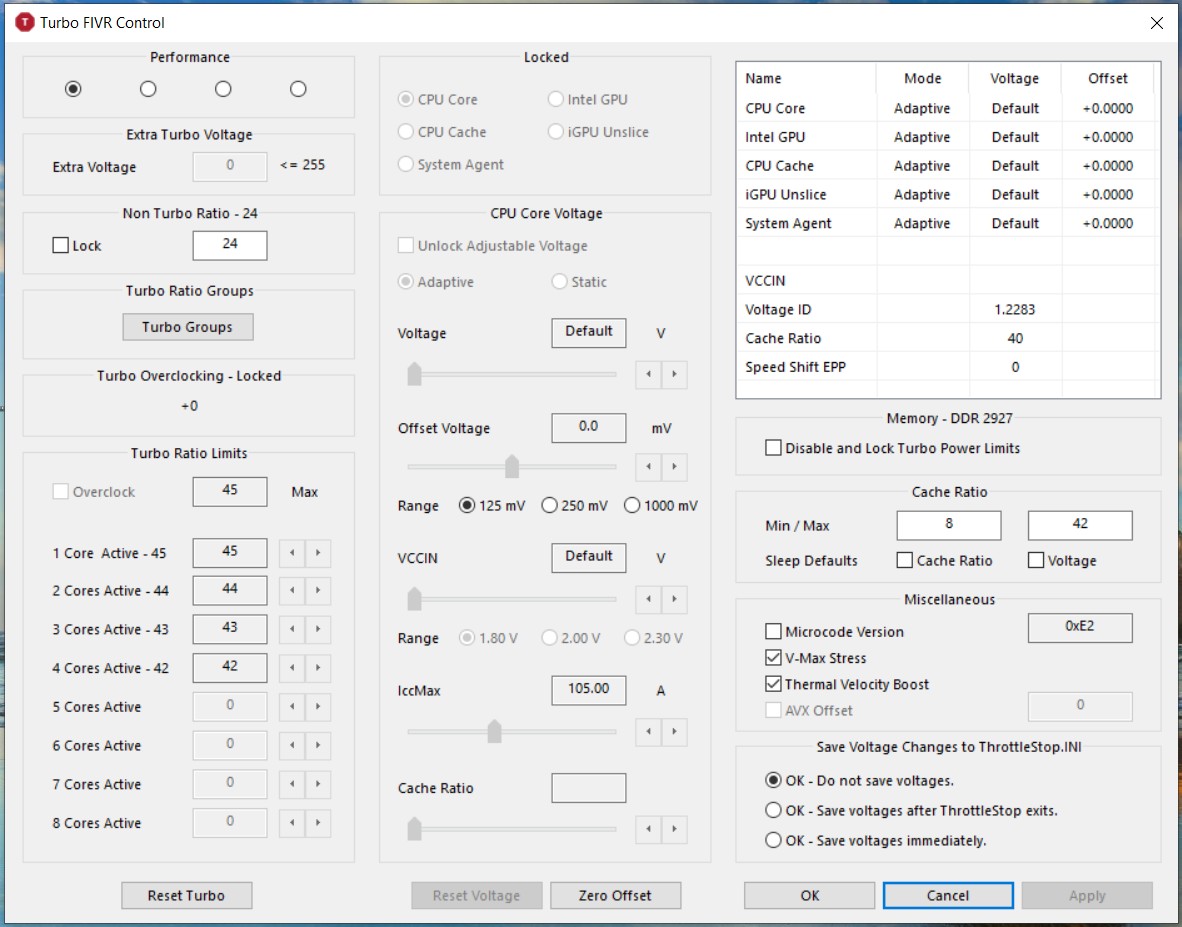The height and width of the screenshot is (927, 1182).
Task: Increase 1 Core Active ratio with right arrow
Action: (x=318, y=553)
